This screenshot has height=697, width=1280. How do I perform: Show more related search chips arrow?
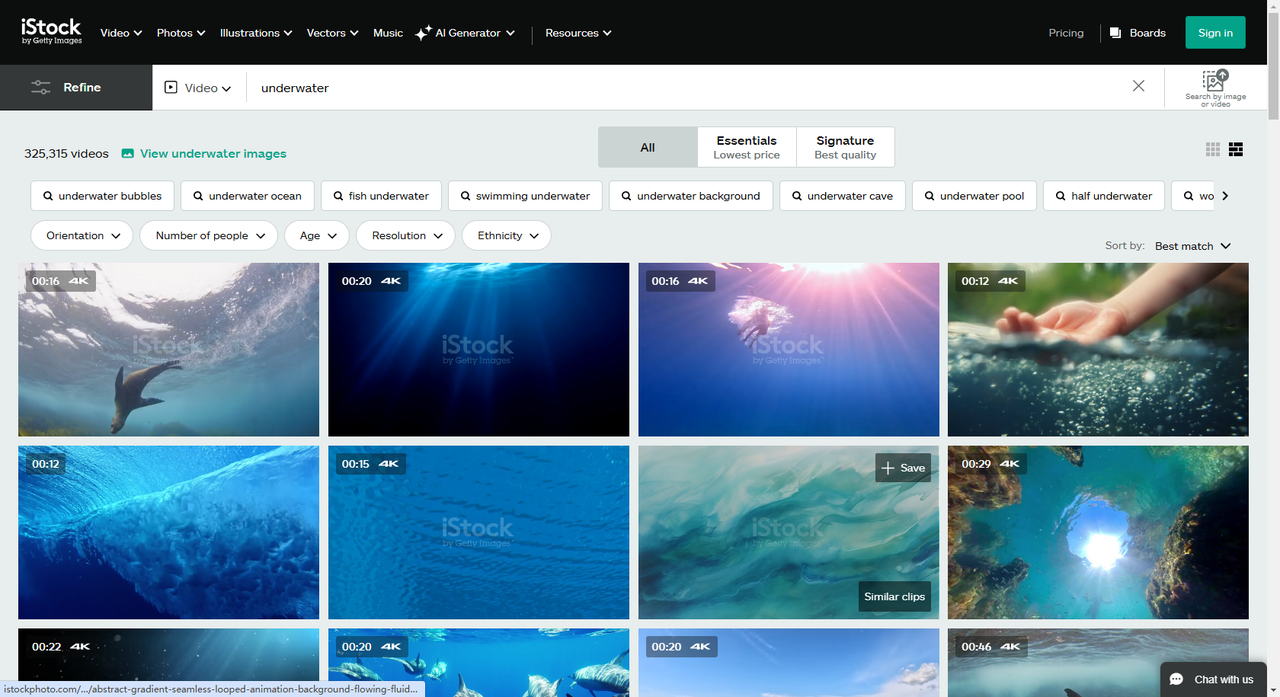[x=1226, y=196]
